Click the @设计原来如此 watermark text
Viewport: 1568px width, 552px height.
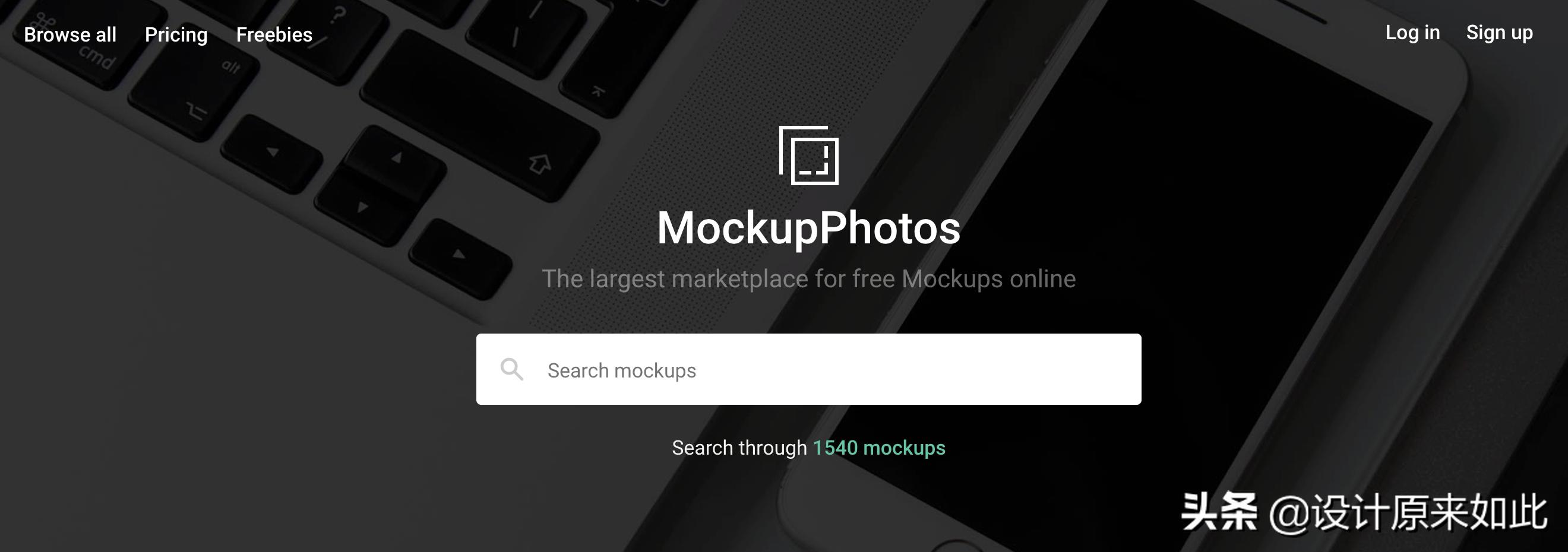point(1407,512)
